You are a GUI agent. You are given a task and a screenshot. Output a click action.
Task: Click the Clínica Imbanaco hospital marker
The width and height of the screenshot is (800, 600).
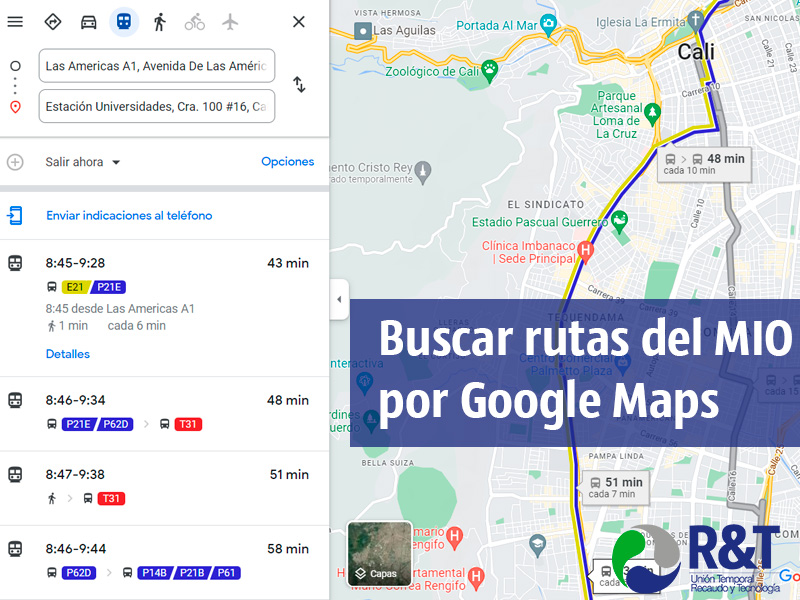[x=585, y=252]
